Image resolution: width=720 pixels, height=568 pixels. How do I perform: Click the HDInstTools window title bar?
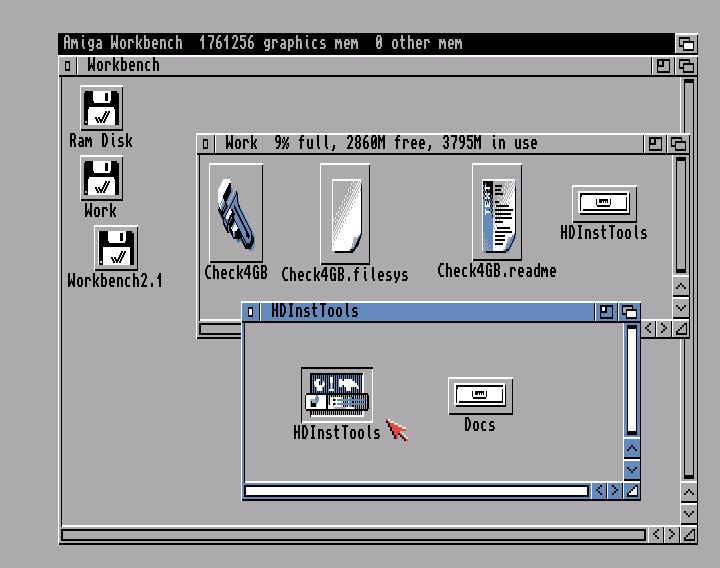tap(420, 312)
